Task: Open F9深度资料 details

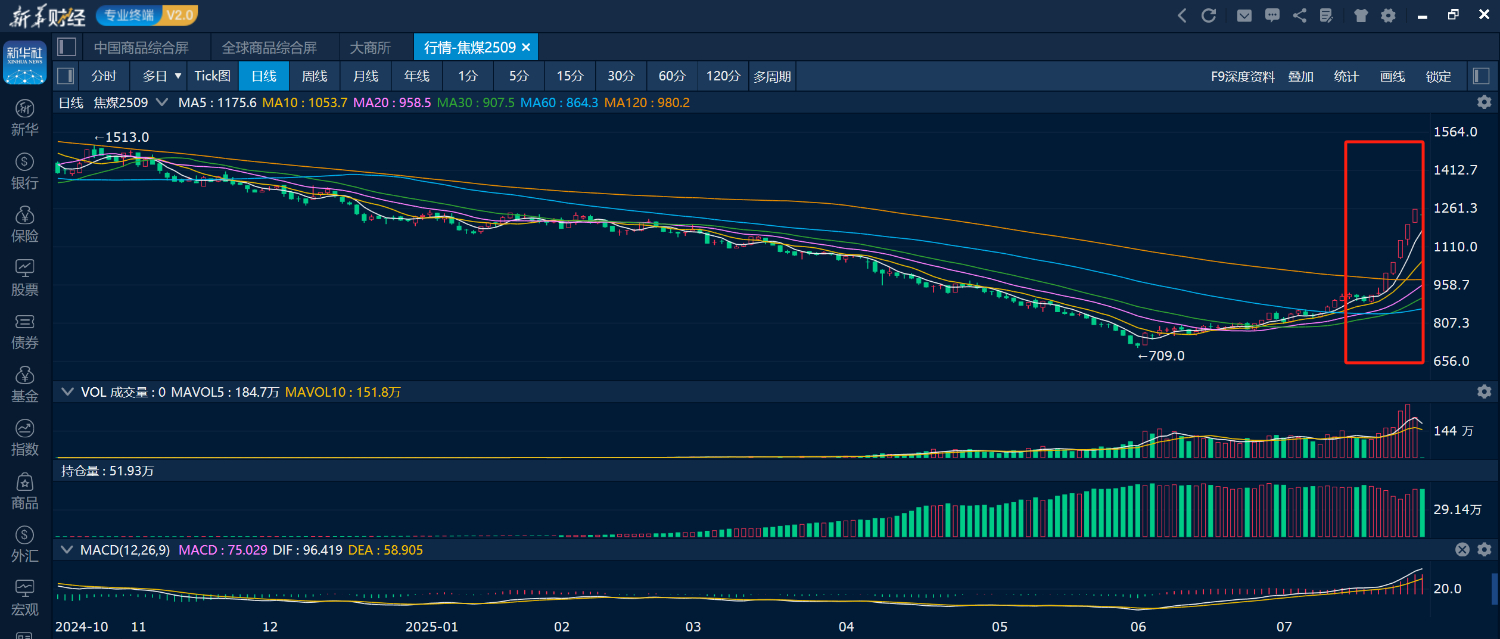Action: [1242, 76]
